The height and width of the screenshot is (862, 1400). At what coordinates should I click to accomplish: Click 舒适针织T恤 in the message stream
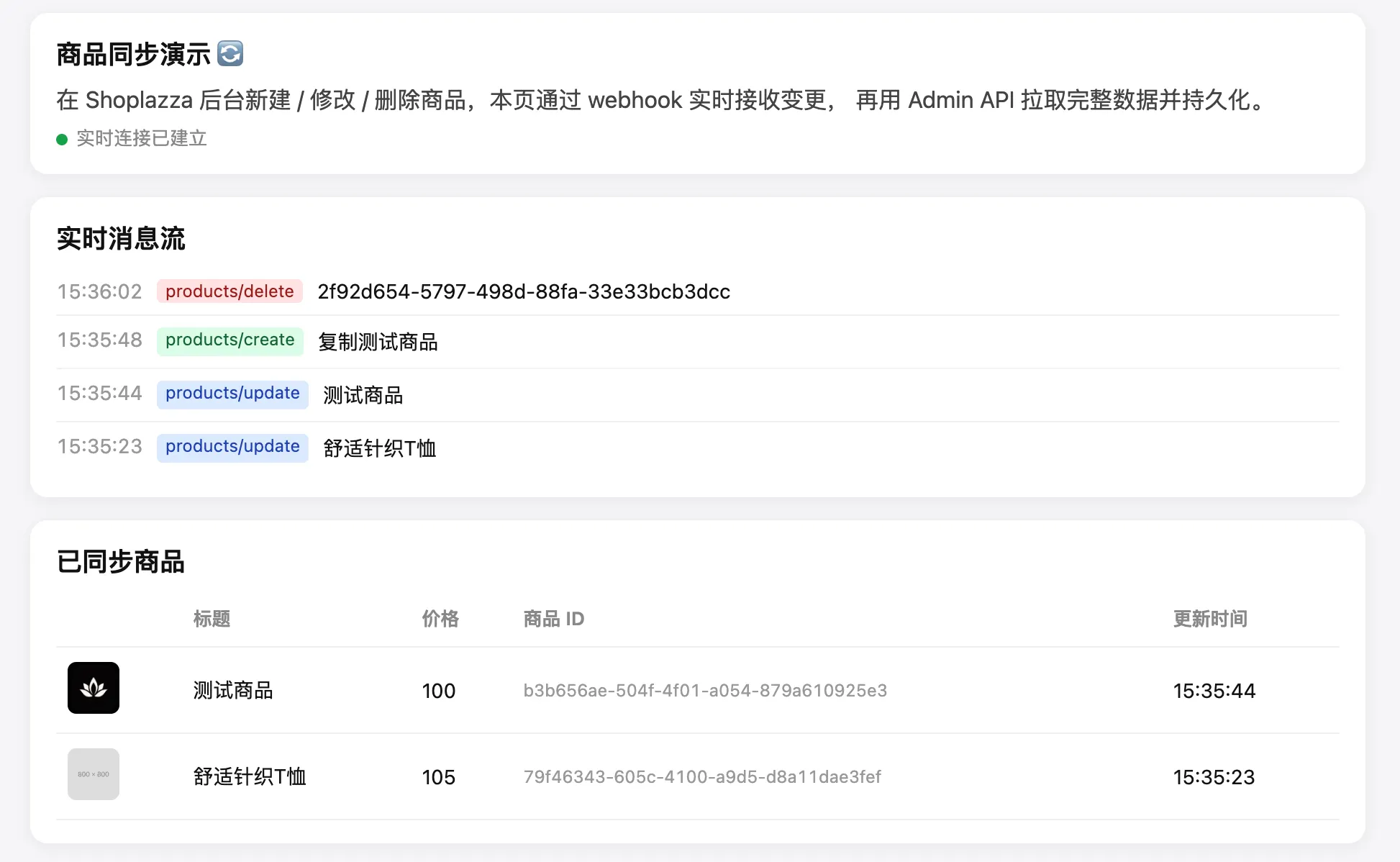coord(379,448)
